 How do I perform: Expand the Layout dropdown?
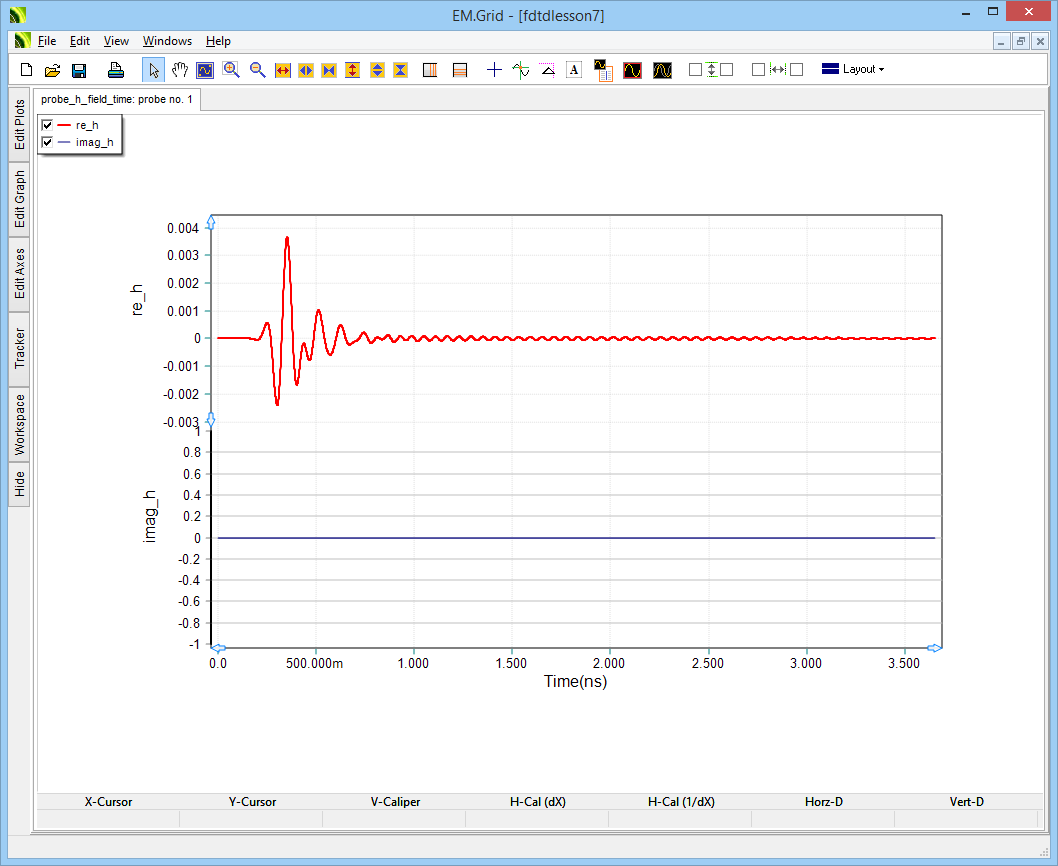point(853,70)
